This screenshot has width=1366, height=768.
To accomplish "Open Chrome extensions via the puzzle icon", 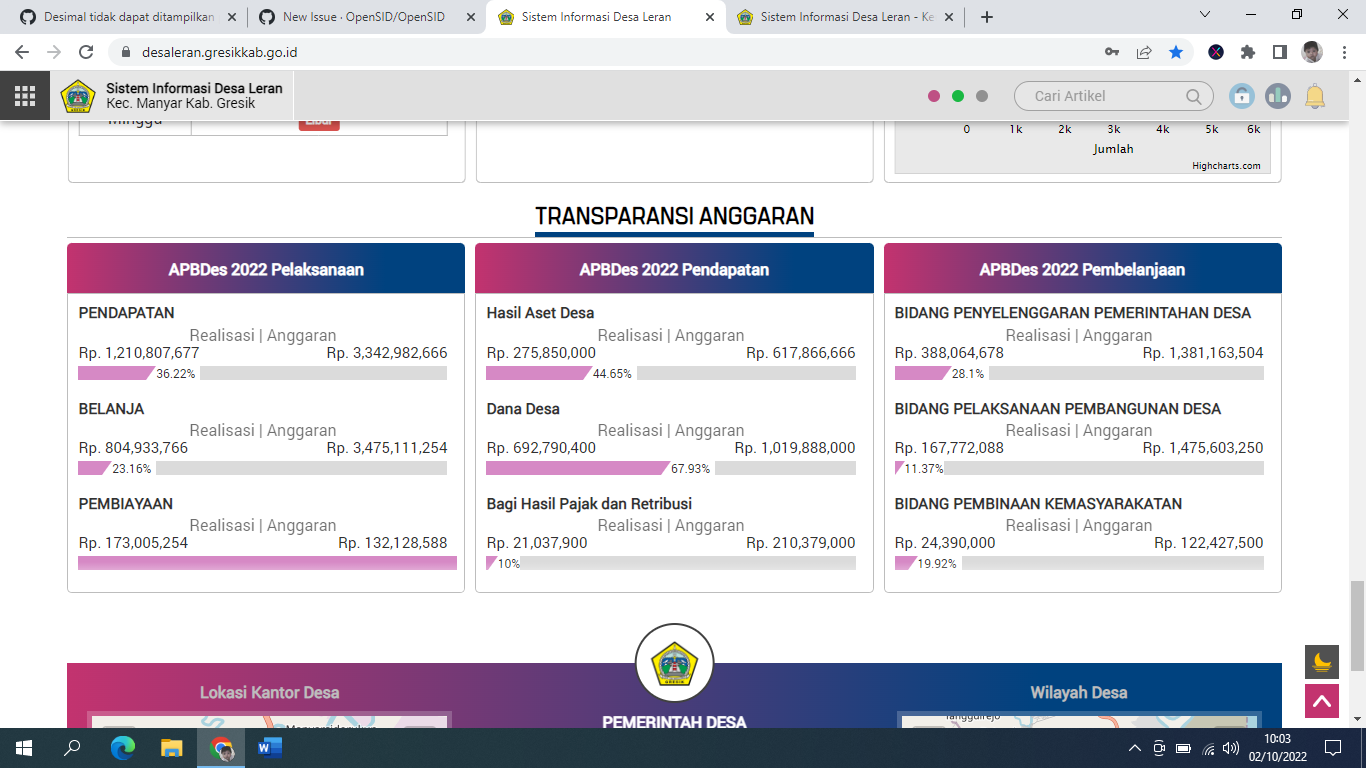I will 1248,54.
